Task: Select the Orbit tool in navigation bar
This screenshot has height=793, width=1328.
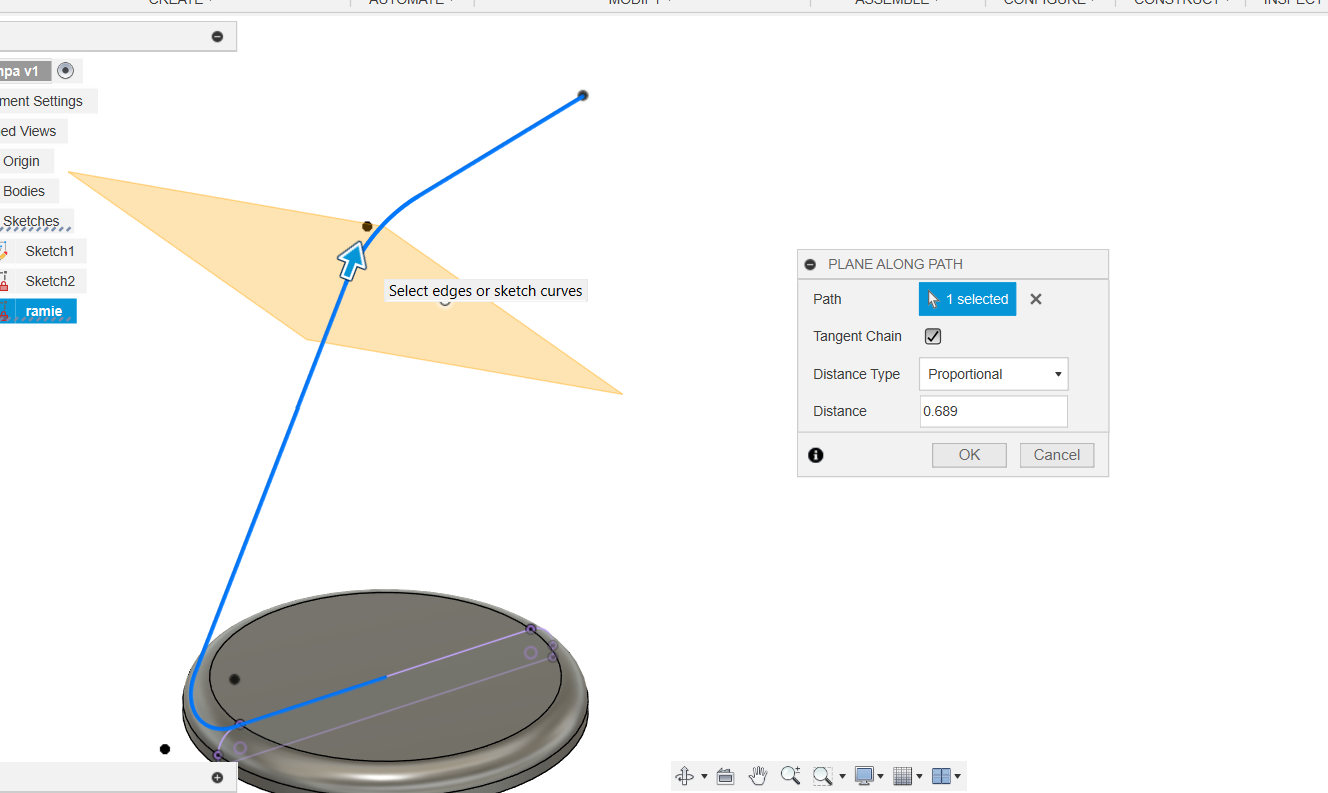Action: point(685,776)
